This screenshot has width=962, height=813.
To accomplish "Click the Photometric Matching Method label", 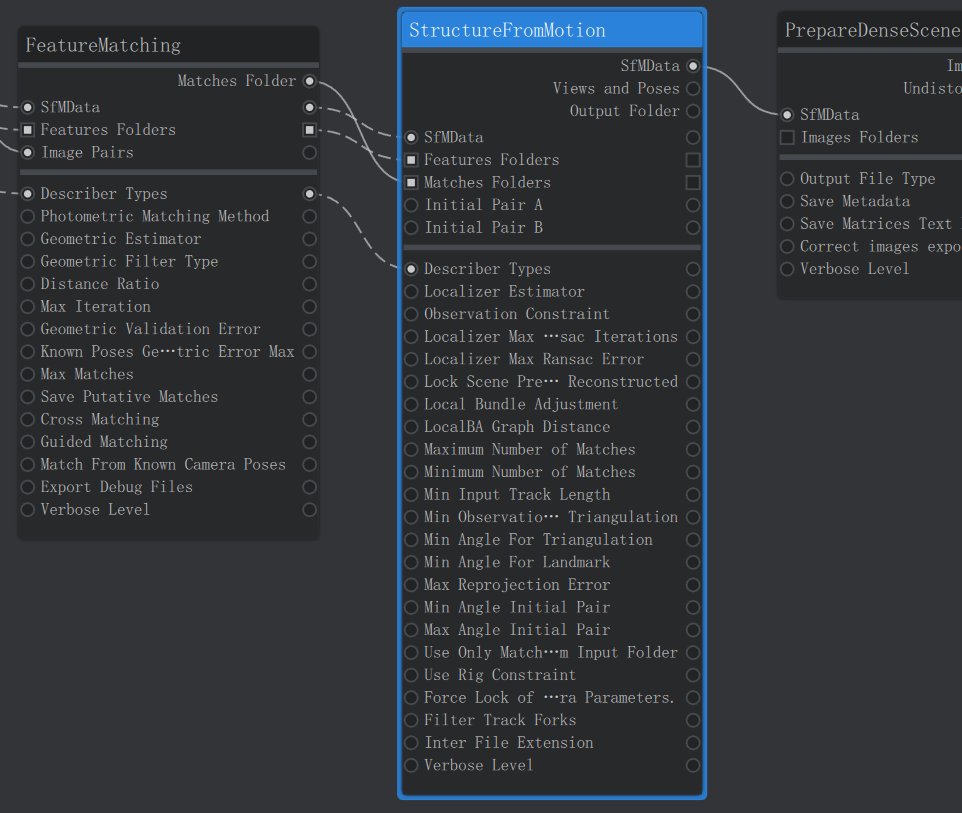I will pos(155,216).
